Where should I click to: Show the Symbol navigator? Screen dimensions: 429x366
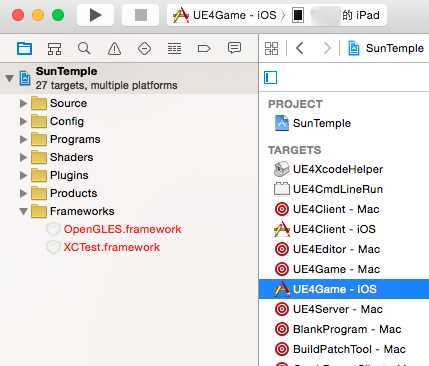click(54, 49)
